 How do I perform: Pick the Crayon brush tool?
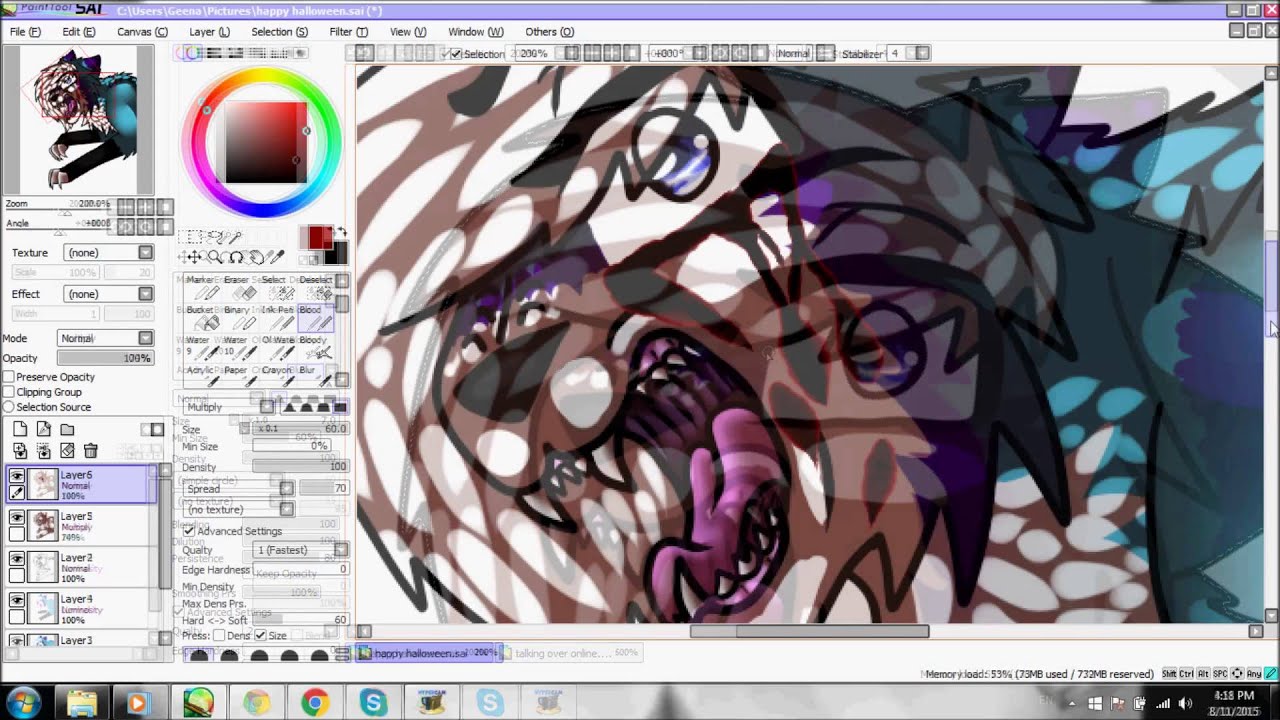279,377
